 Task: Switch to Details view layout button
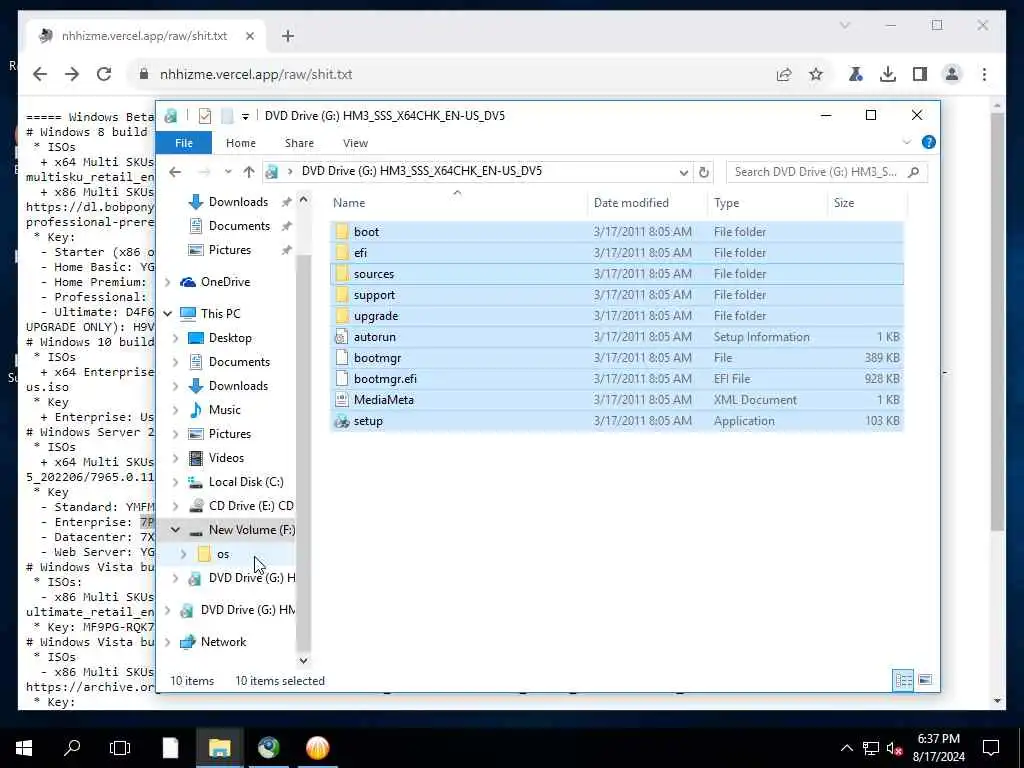point(903,680)
